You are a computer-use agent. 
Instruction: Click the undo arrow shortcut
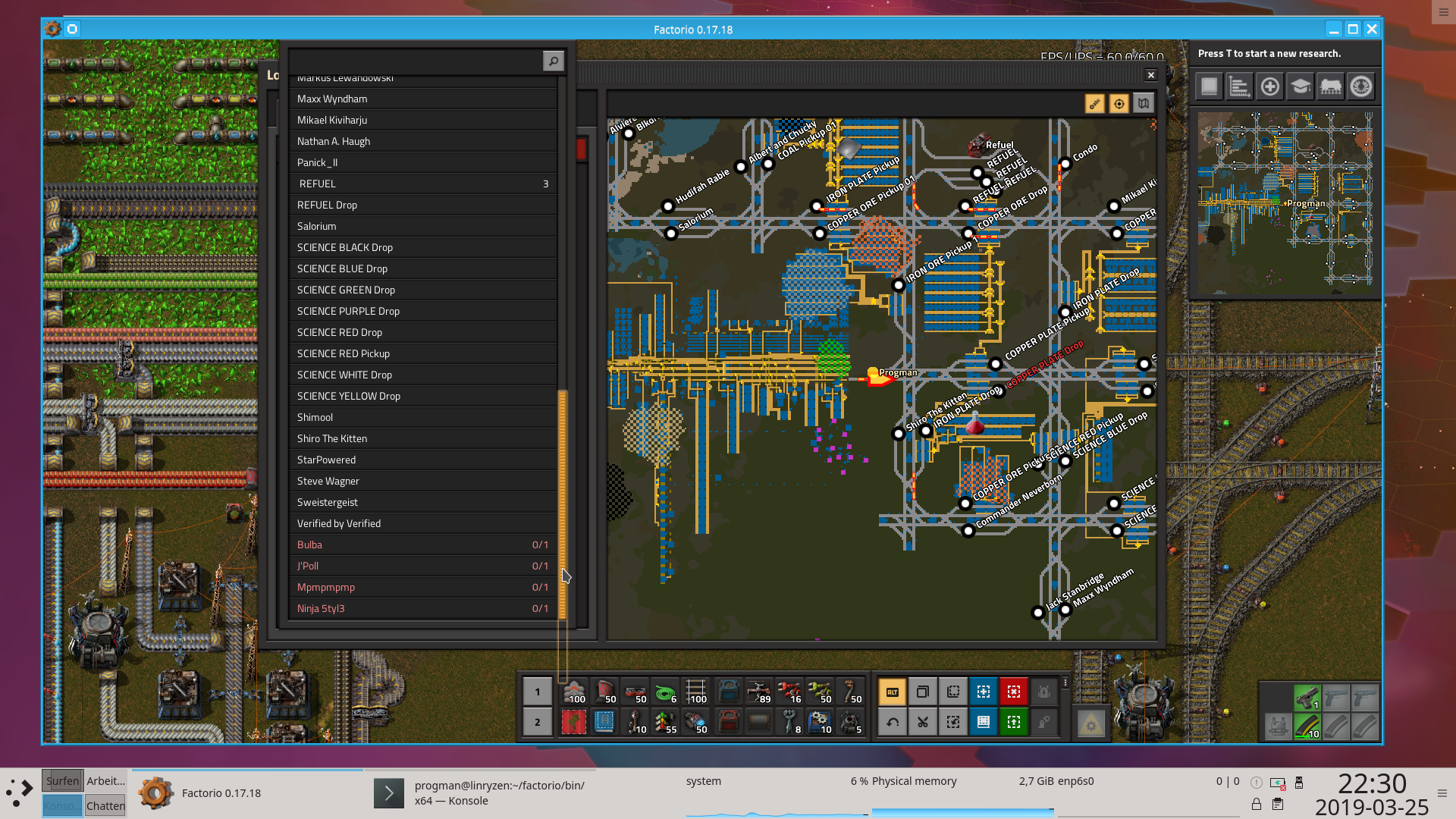893,722
